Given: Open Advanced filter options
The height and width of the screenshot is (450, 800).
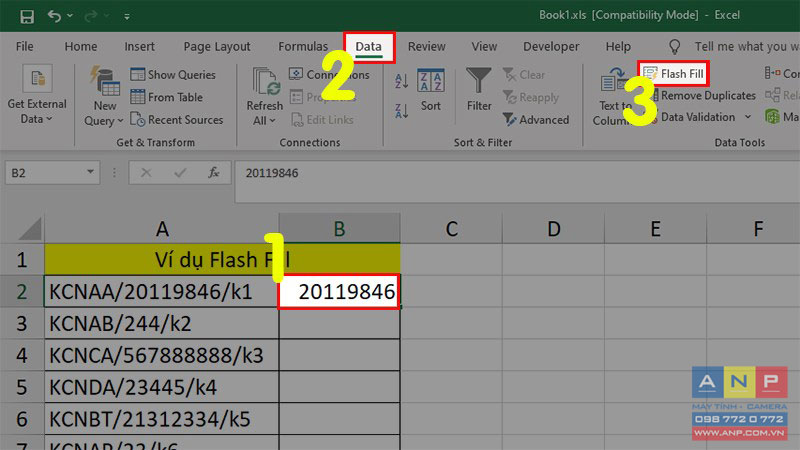Looking at the screenshot, I should point(536,119).
